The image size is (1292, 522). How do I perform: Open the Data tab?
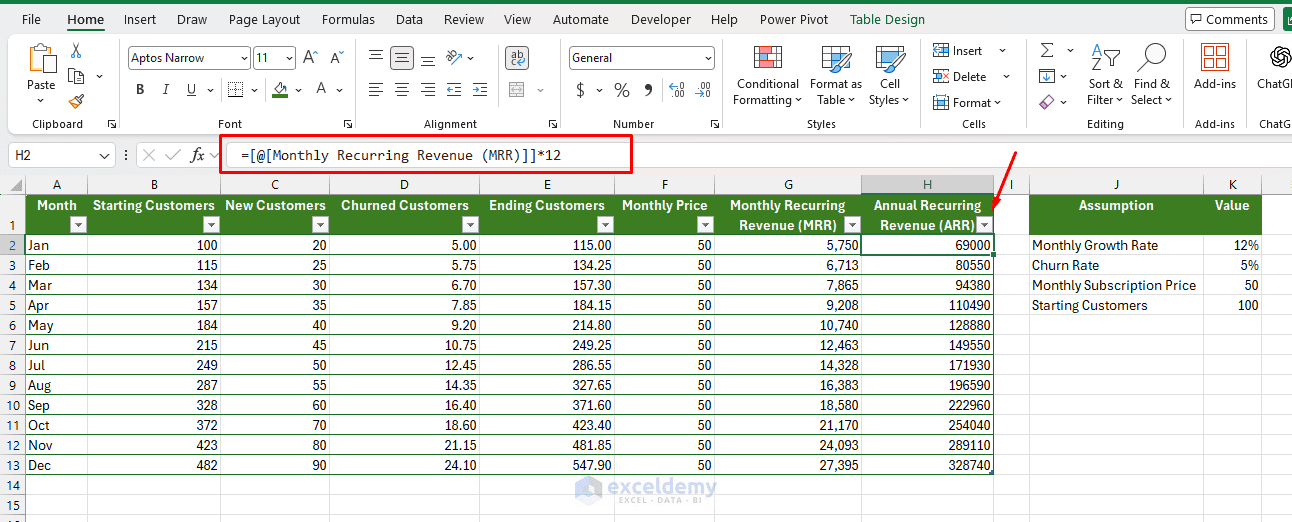point(409,19)
